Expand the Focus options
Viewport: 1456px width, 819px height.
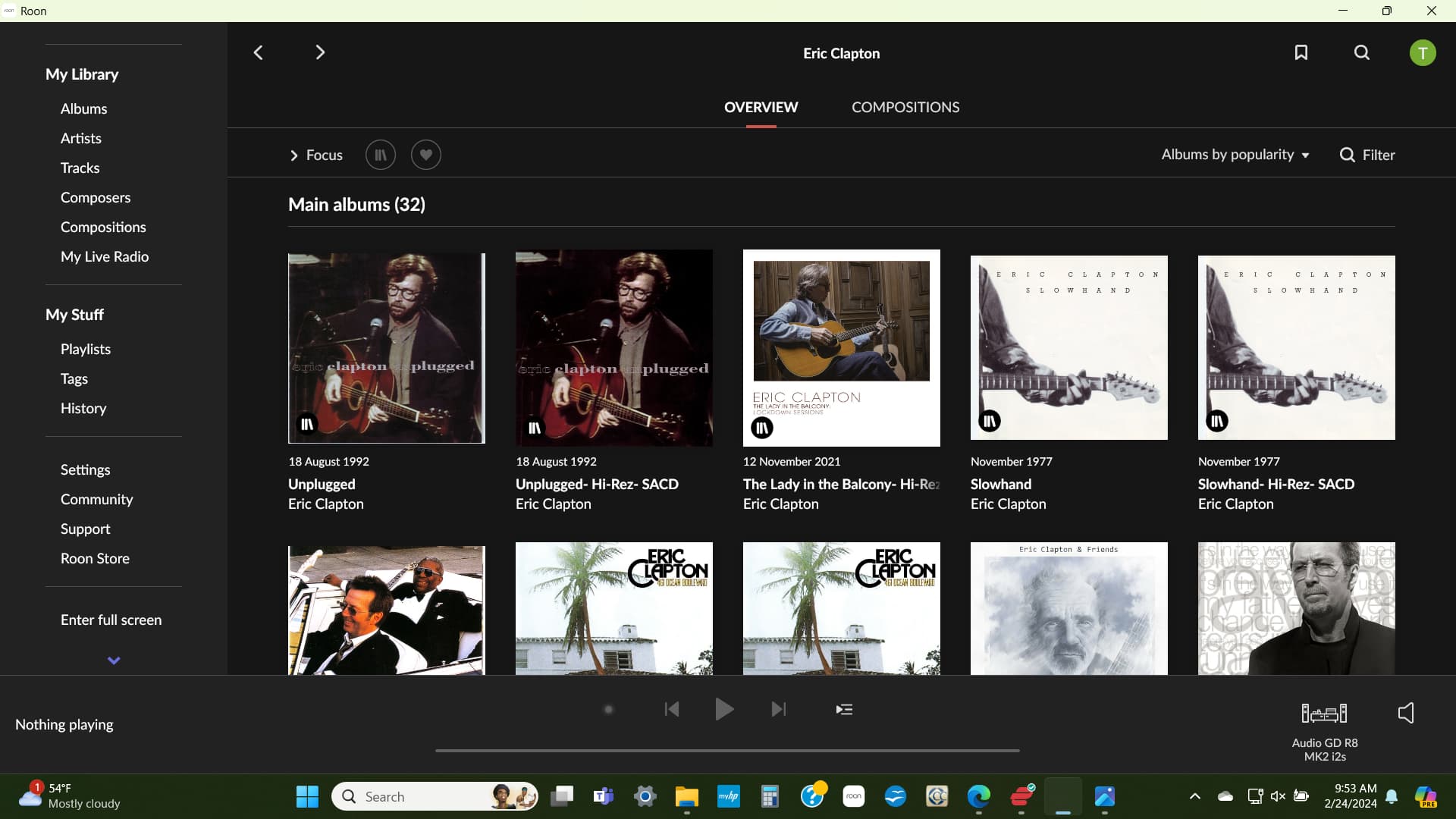coord(316,155)
